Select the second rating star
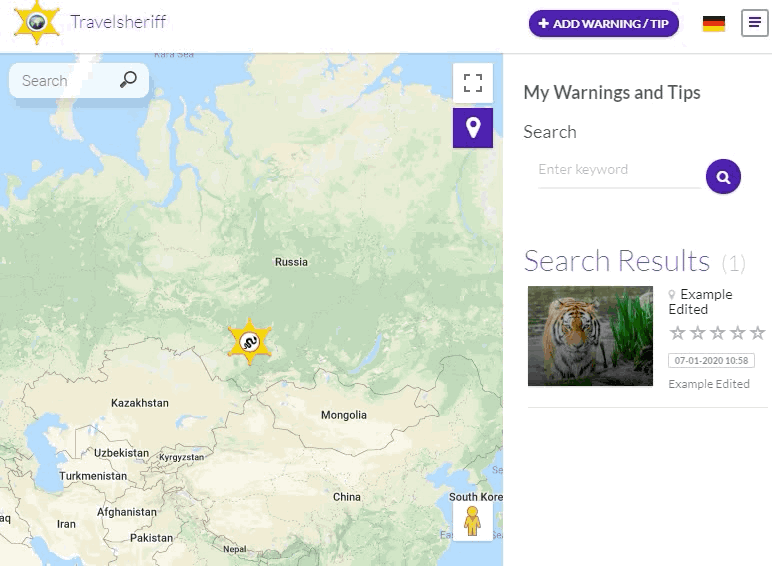 point(698,333)
